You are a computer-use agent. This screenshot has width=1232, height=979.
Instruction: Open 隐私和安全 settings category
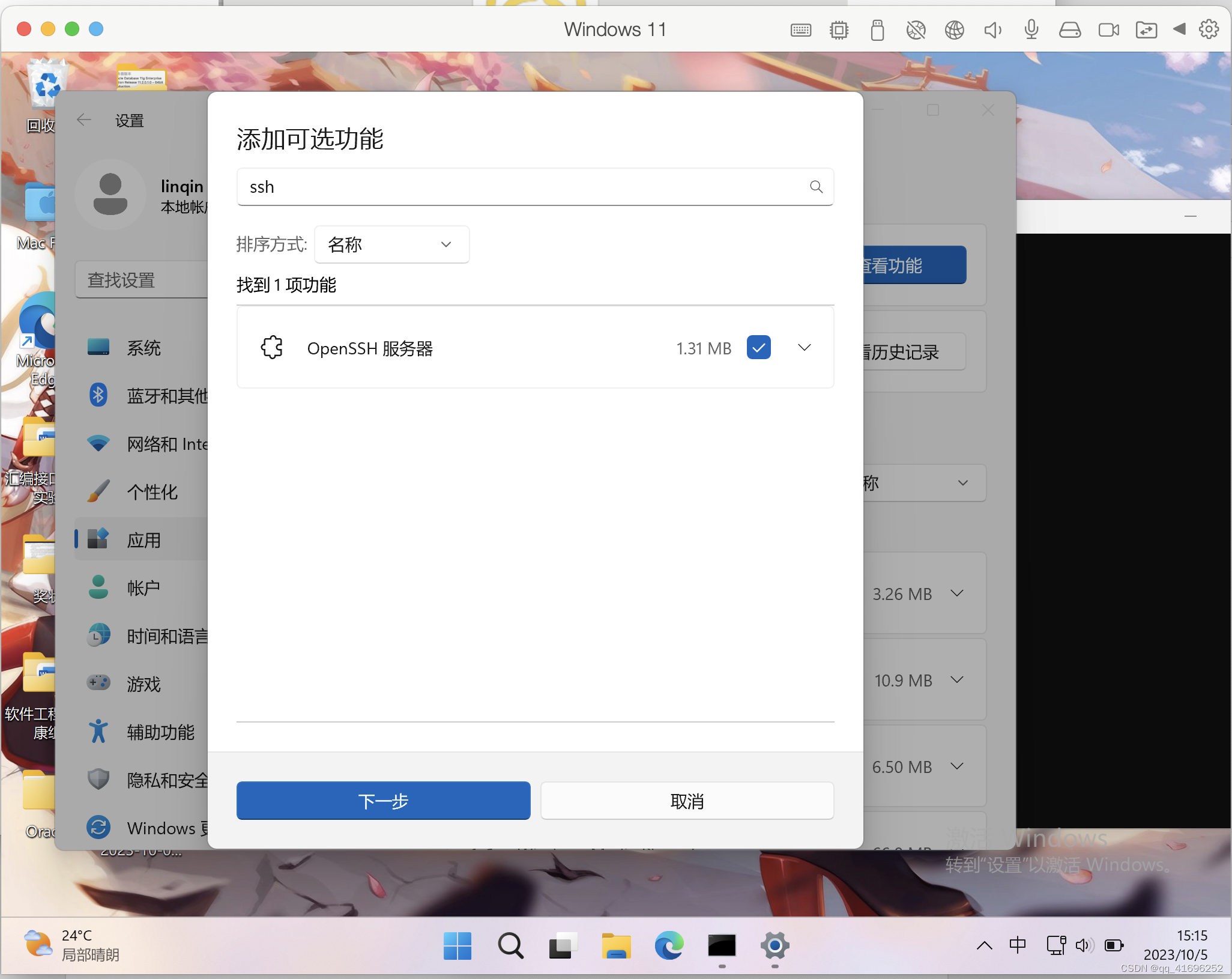[141, 780]
